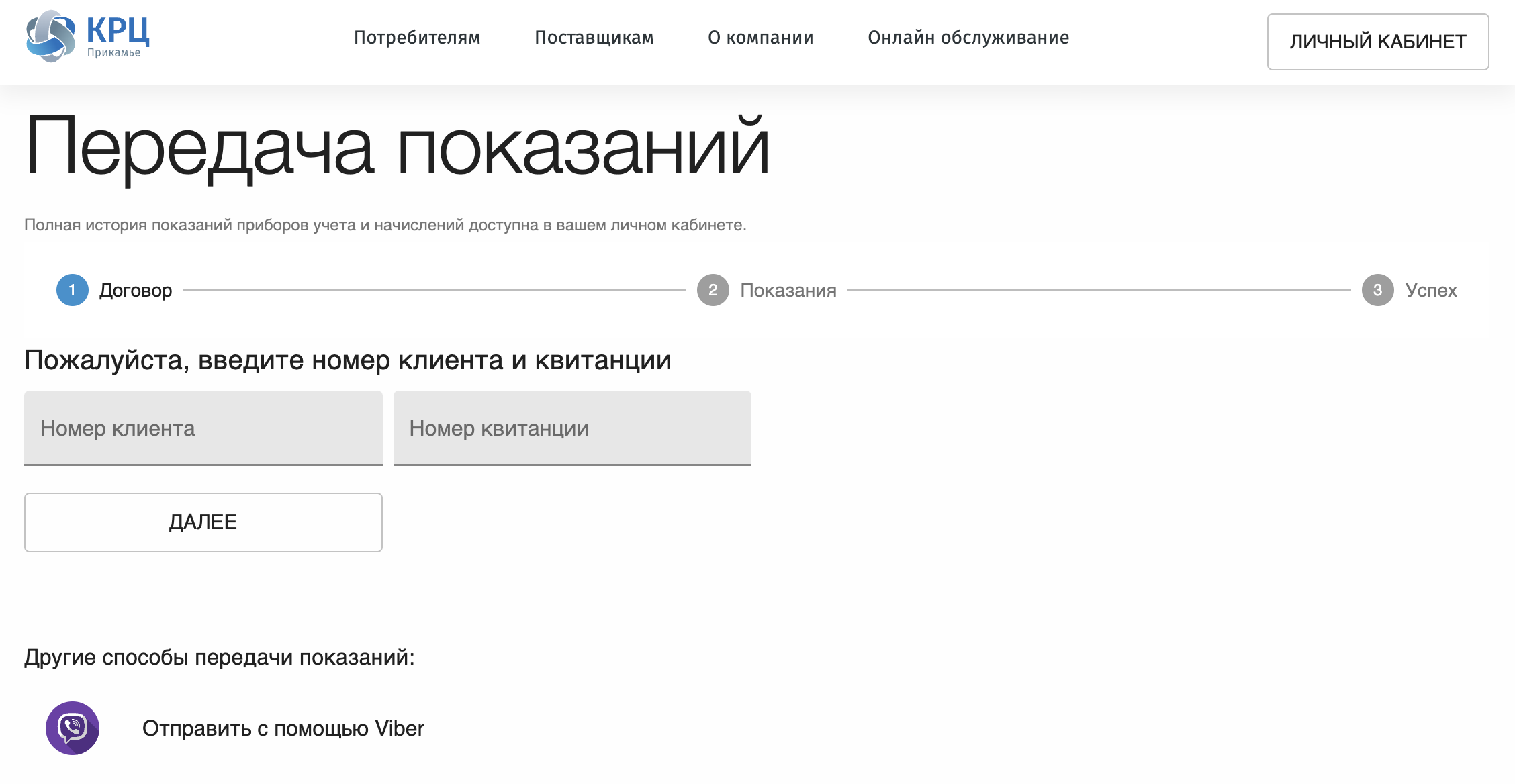1515x784 pixels.
Task: Open the О компании menu
Action: click(761, 38)
